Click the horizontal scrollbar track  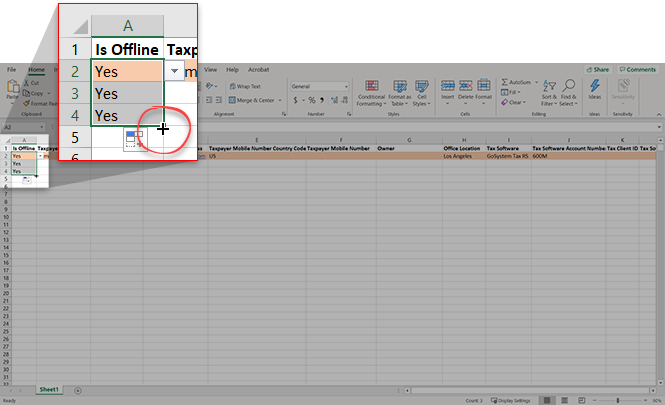[x=530, y=391]
